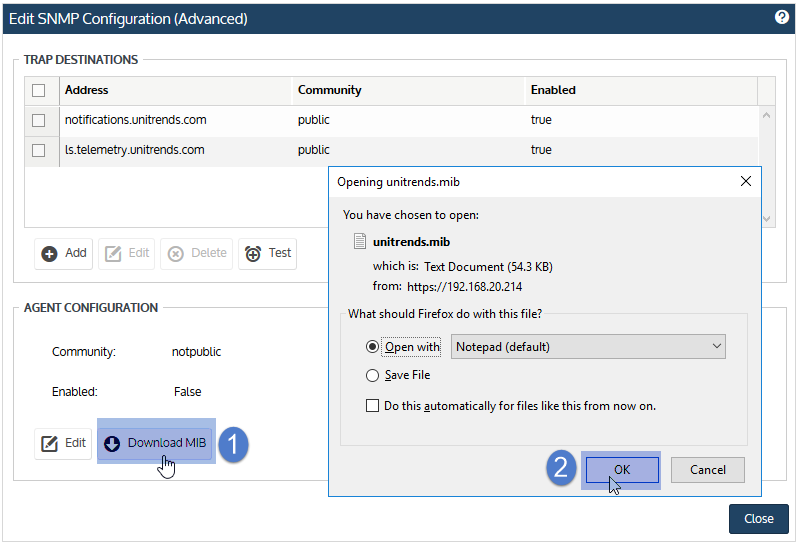Open the help question mark icon
The image size is (798, 544).
click(781, 17)
